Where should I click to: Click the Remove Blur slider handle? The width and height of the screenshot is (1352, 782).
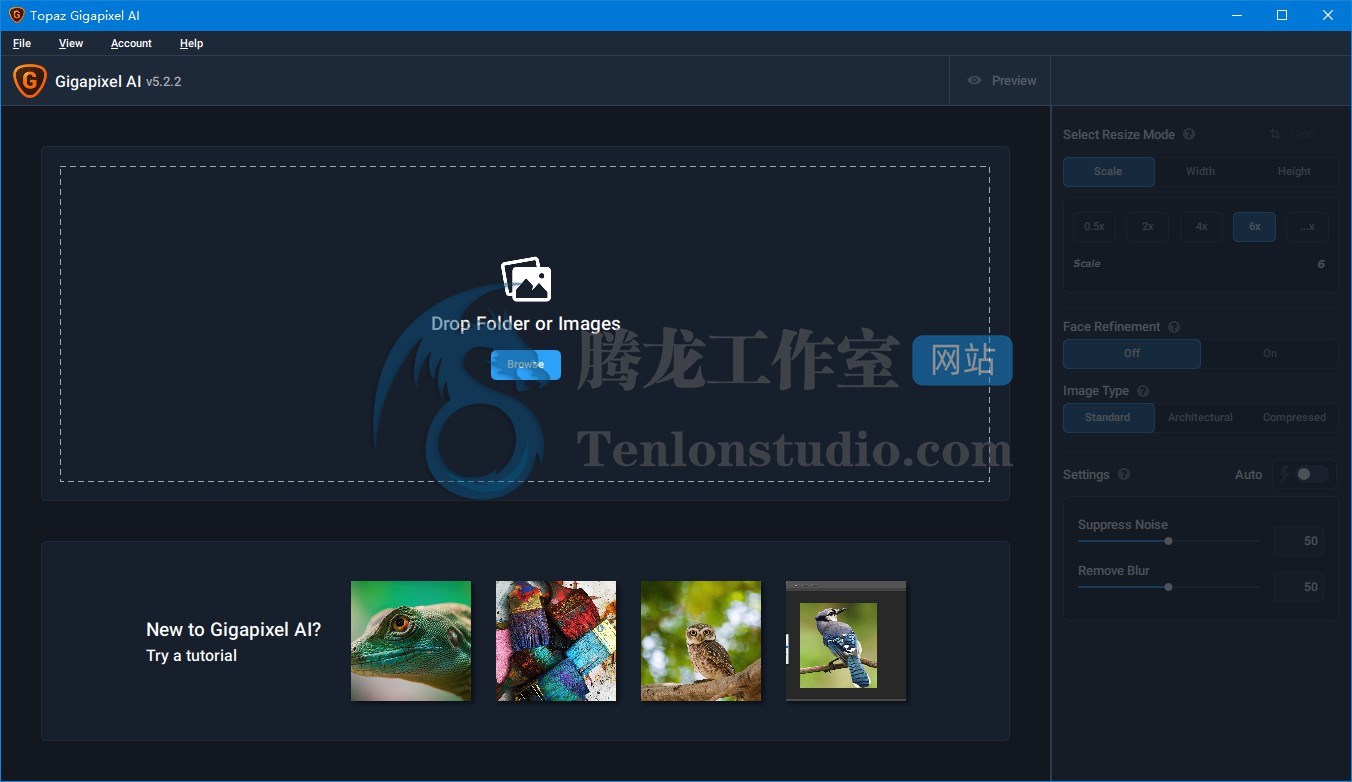pos(1168,587)
